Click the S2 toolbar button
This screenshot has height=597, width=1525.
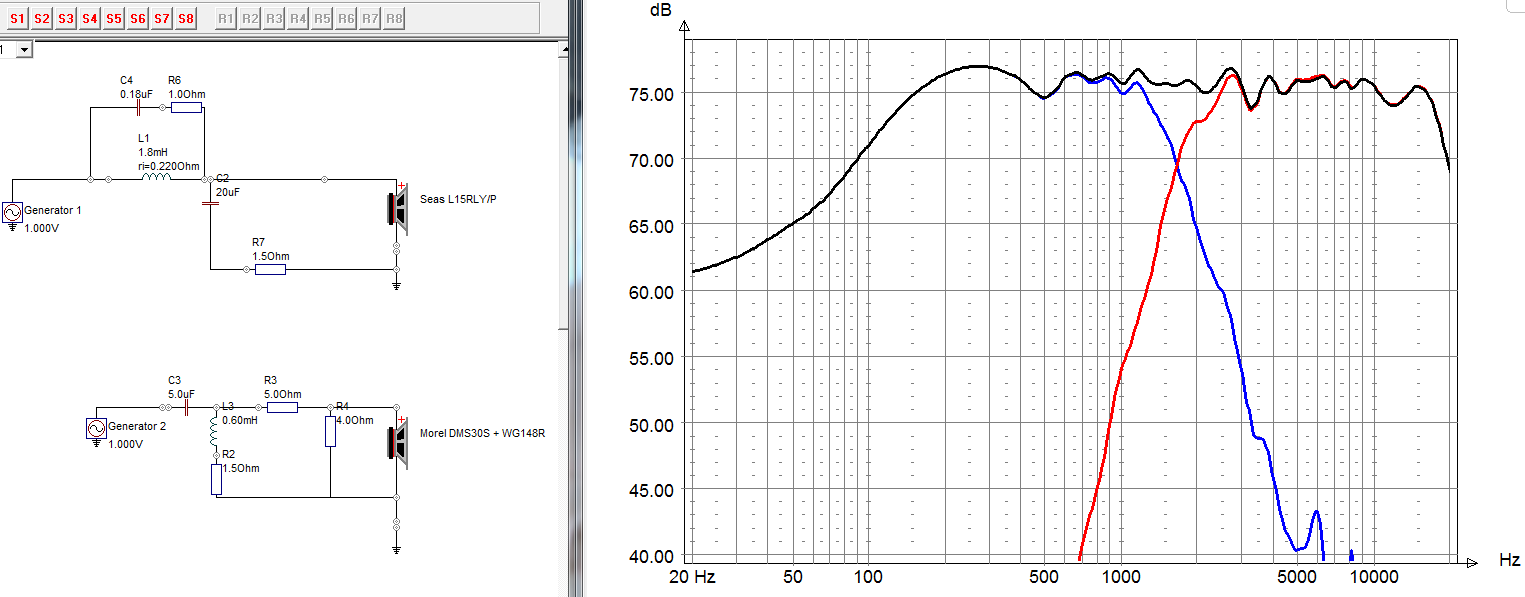(42, 18)
